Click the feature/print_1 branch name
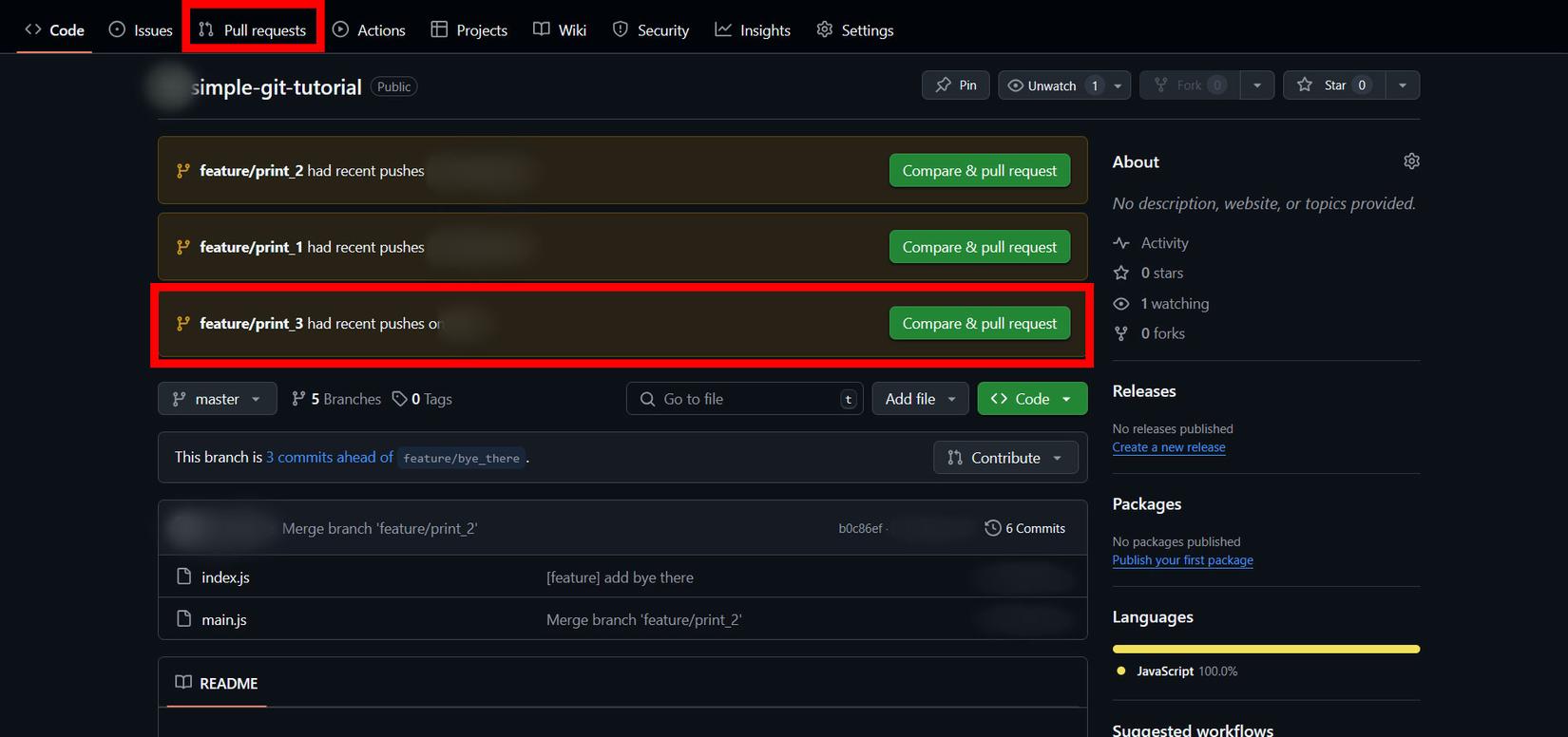This screenshot has width=1568, height=737. tap(252, 247)
